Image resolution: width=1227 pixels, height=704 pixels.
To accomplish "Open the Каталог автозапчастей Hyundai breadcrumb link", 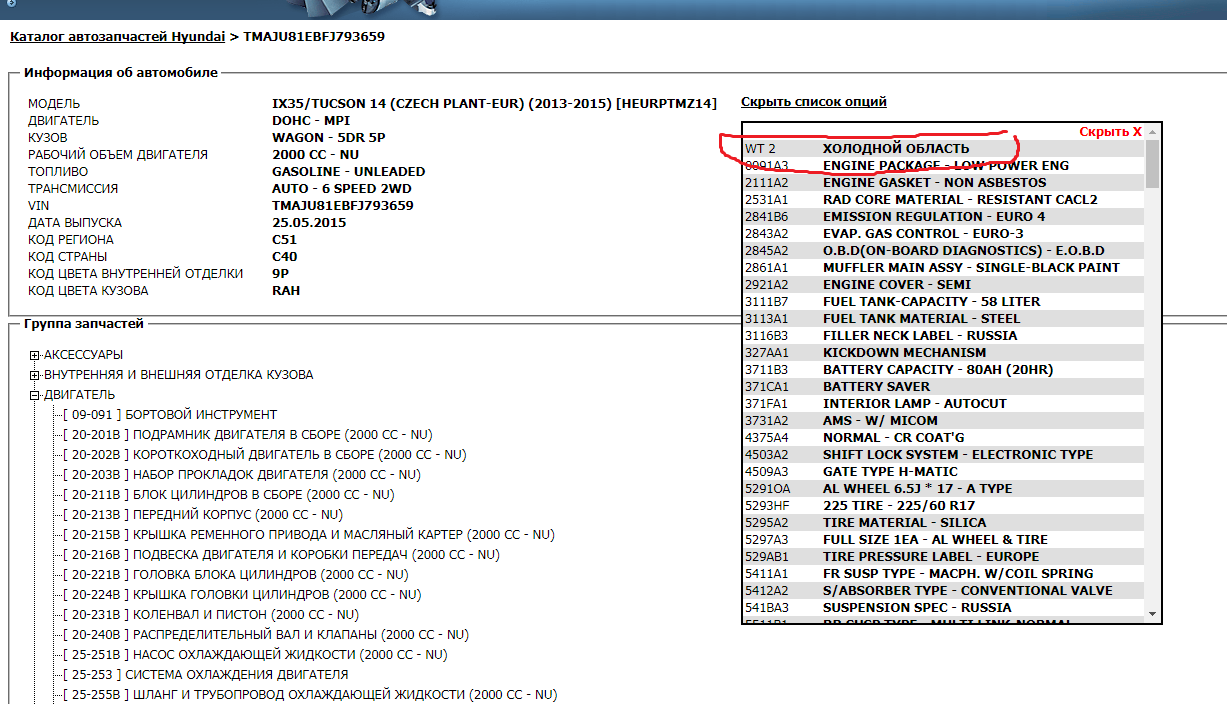I will [117, 37].
